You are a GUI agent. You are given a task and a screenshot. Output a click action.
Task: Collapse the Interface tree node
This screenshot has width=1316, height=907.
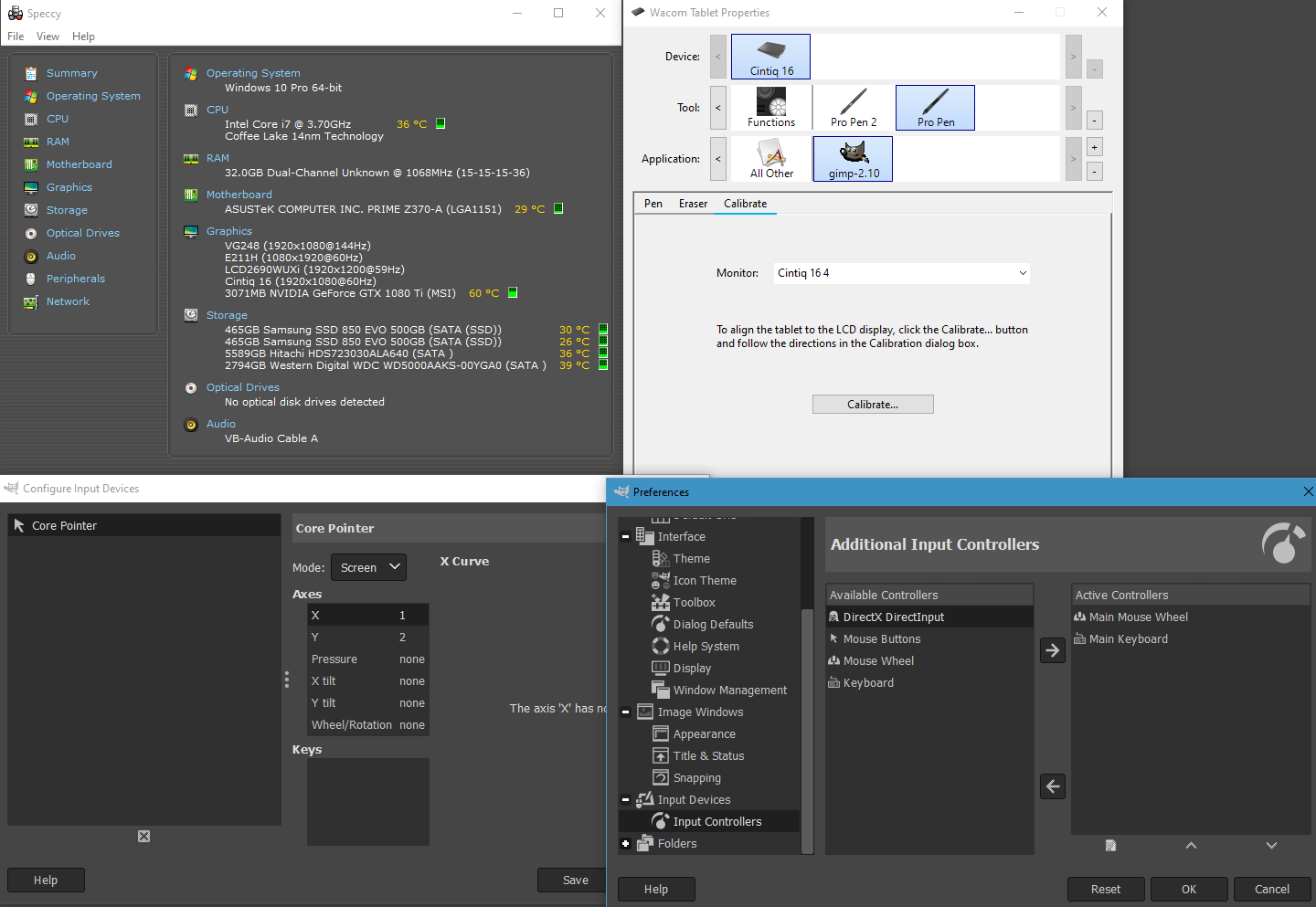[625, 537]
